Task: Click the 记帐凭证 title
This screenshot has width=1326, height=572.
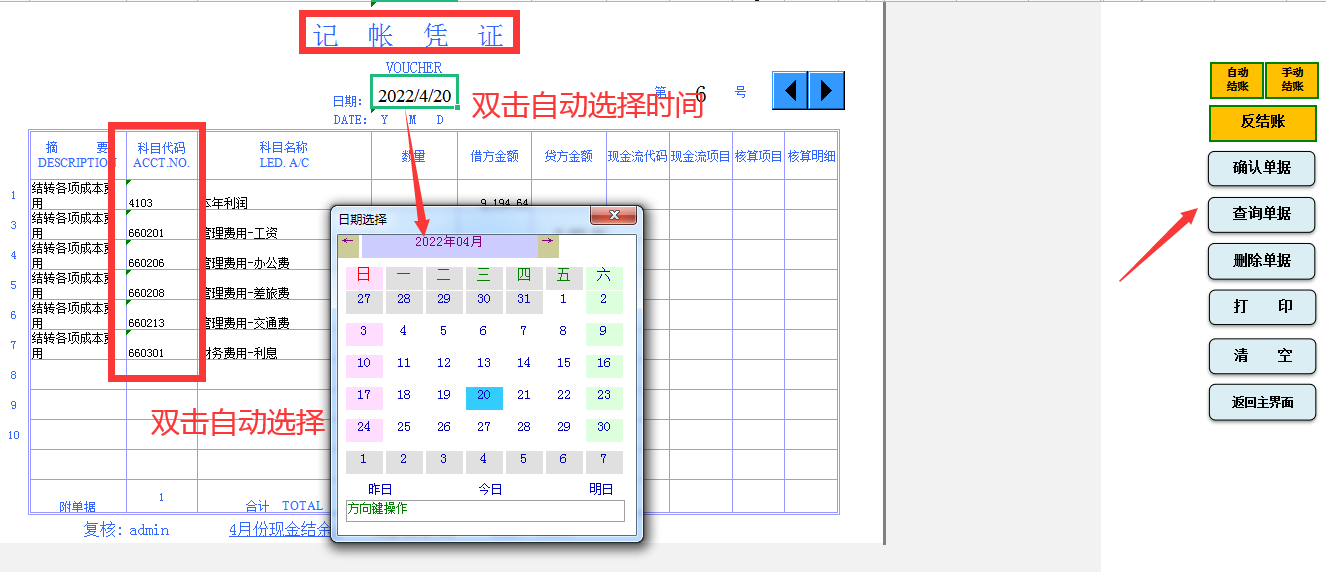Action: point(408,35)
